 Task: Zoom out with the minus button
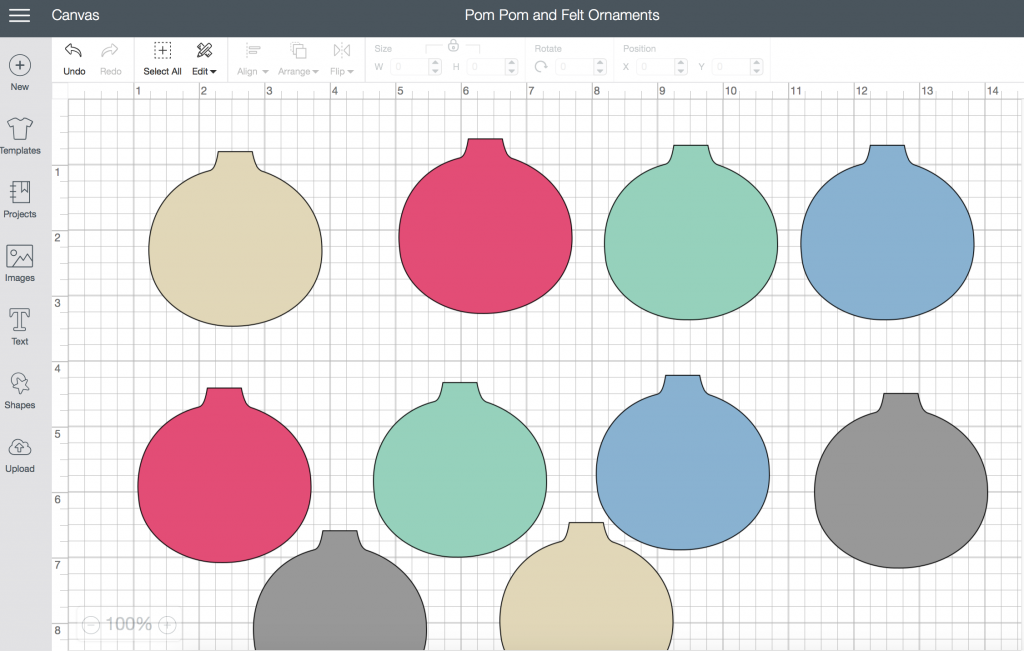[91, 625]
